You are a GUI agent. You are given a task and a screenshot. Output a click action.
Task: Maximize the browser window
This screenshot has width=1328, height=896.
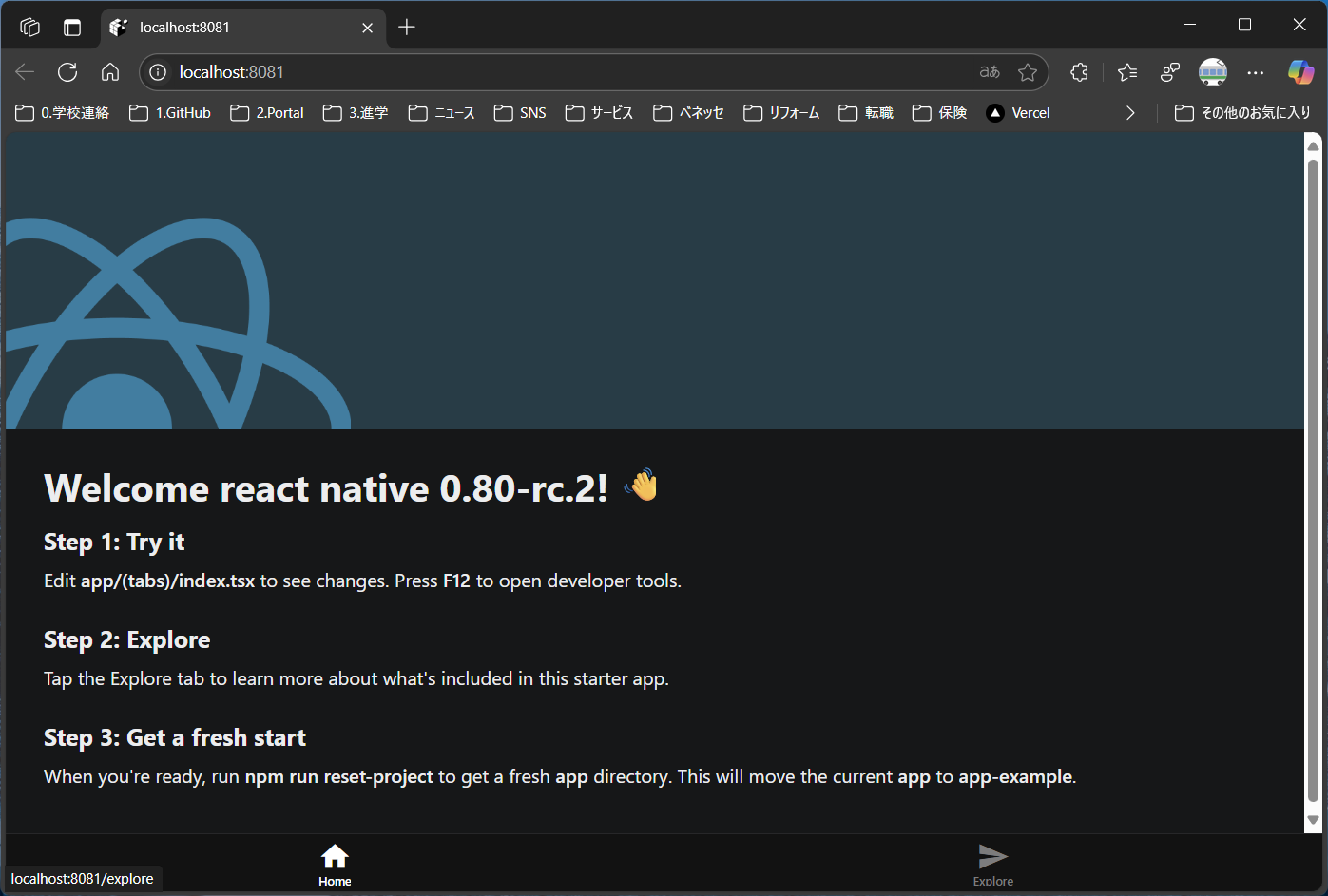1244,25
